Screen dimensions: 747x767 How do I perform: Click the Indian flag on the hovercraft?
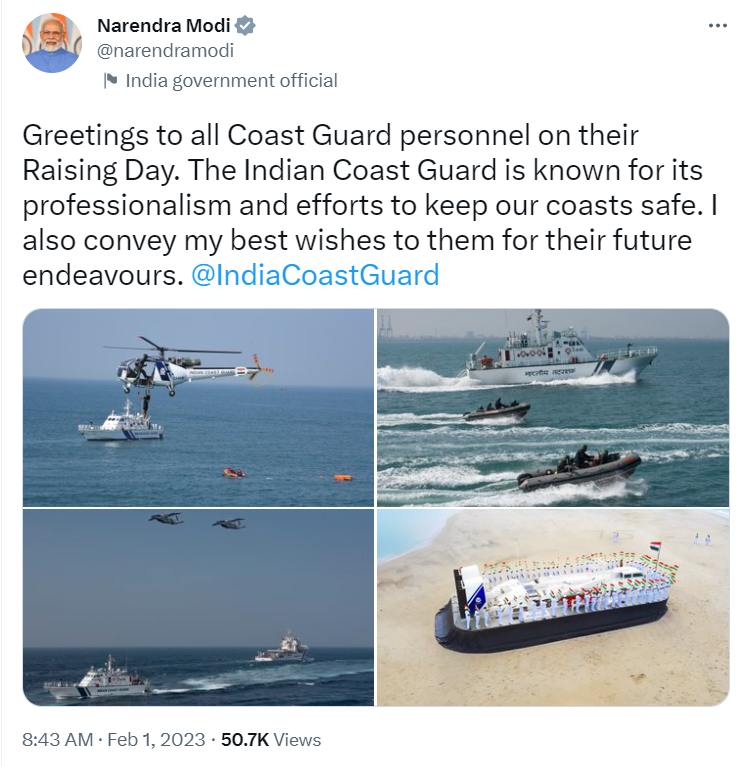pyautogui.click(x=656, y=547)
